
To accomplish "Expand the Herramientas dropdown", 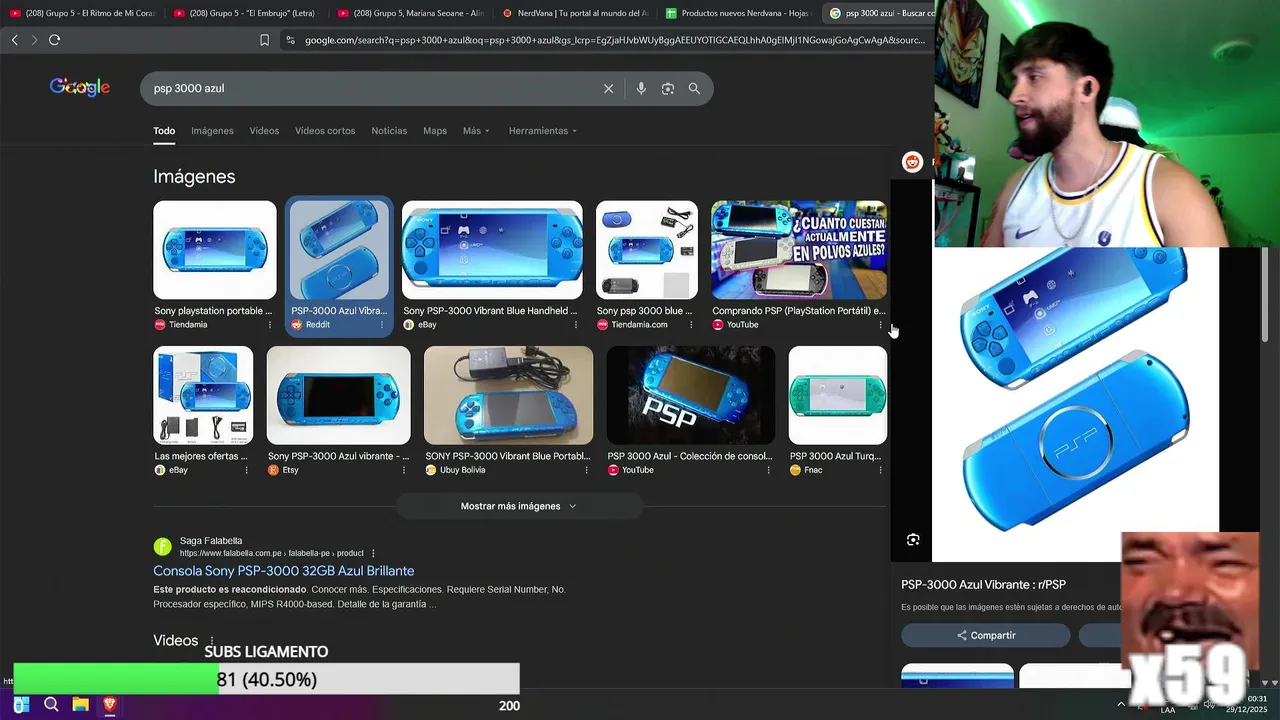I will point(542,131).
